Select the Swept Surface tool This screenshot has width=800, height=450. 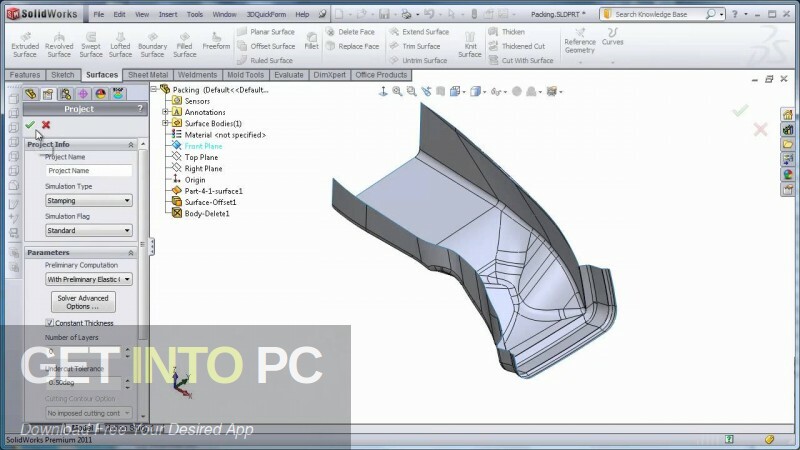[x=91, y=44]
